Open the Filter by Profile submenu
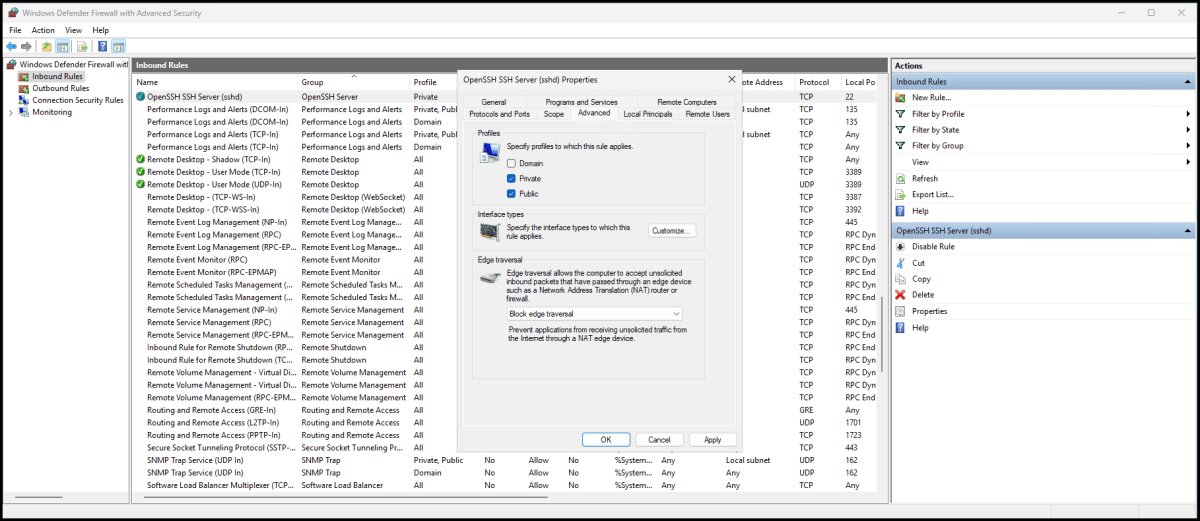1200x521 pixels. 1043,114
